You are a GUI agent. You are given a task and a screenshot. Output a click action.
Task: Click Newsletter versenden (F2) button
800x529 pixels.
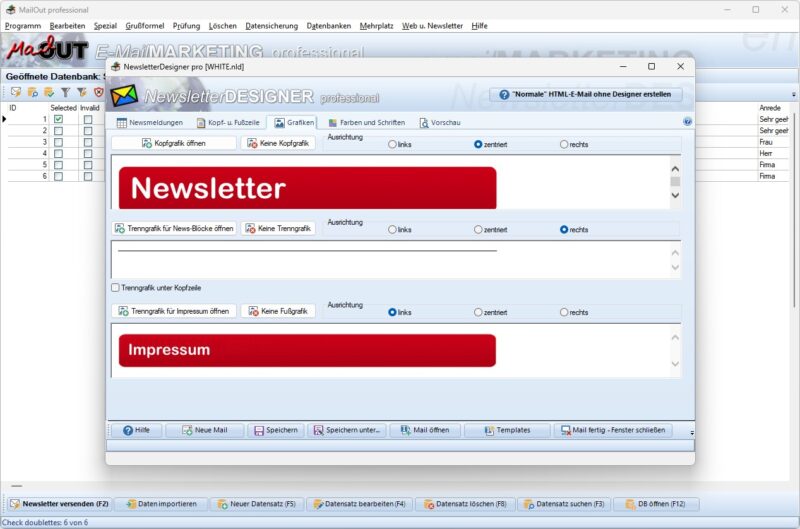60,504
